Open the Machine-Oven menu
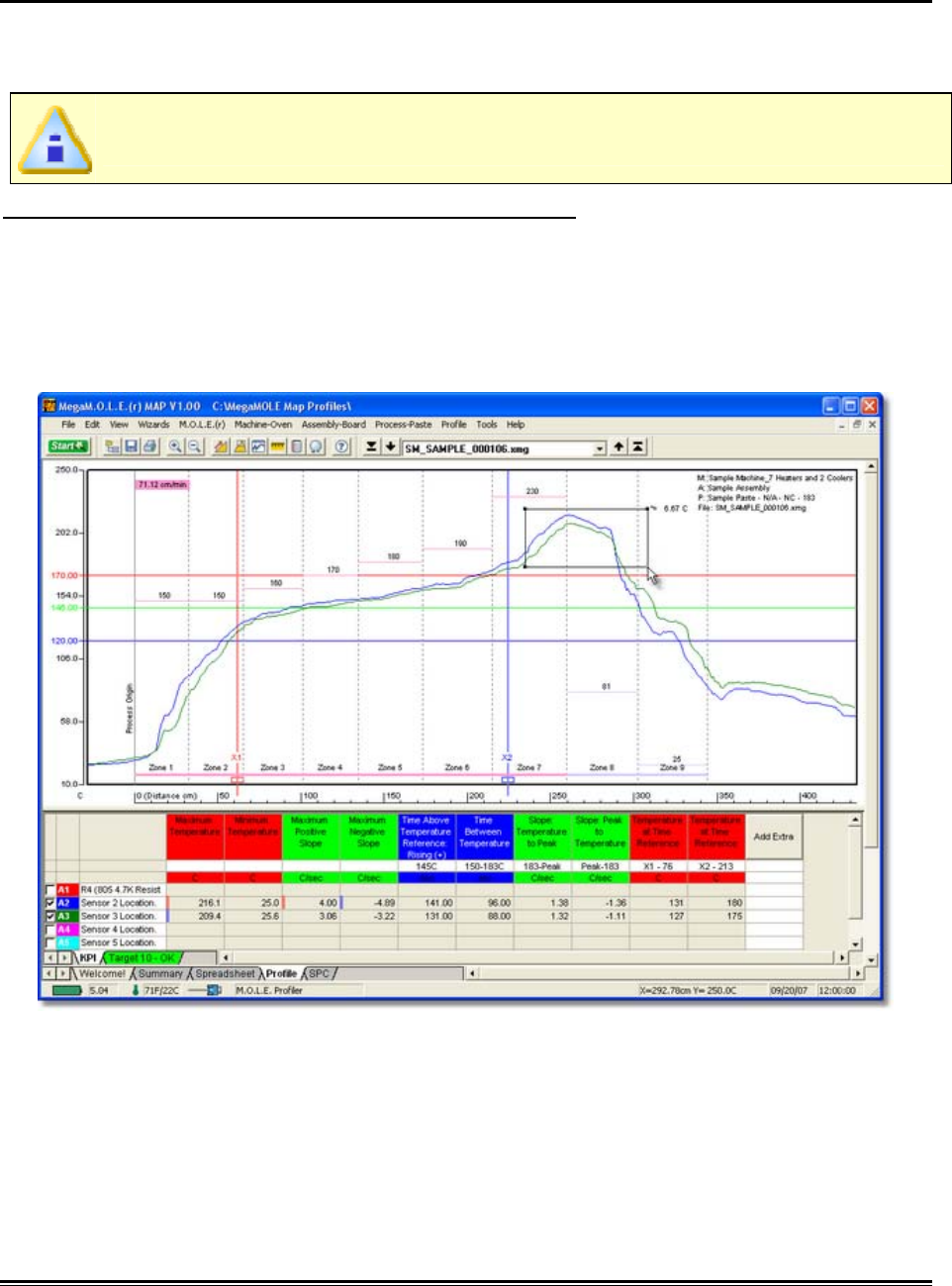 (x=263, y=424)
